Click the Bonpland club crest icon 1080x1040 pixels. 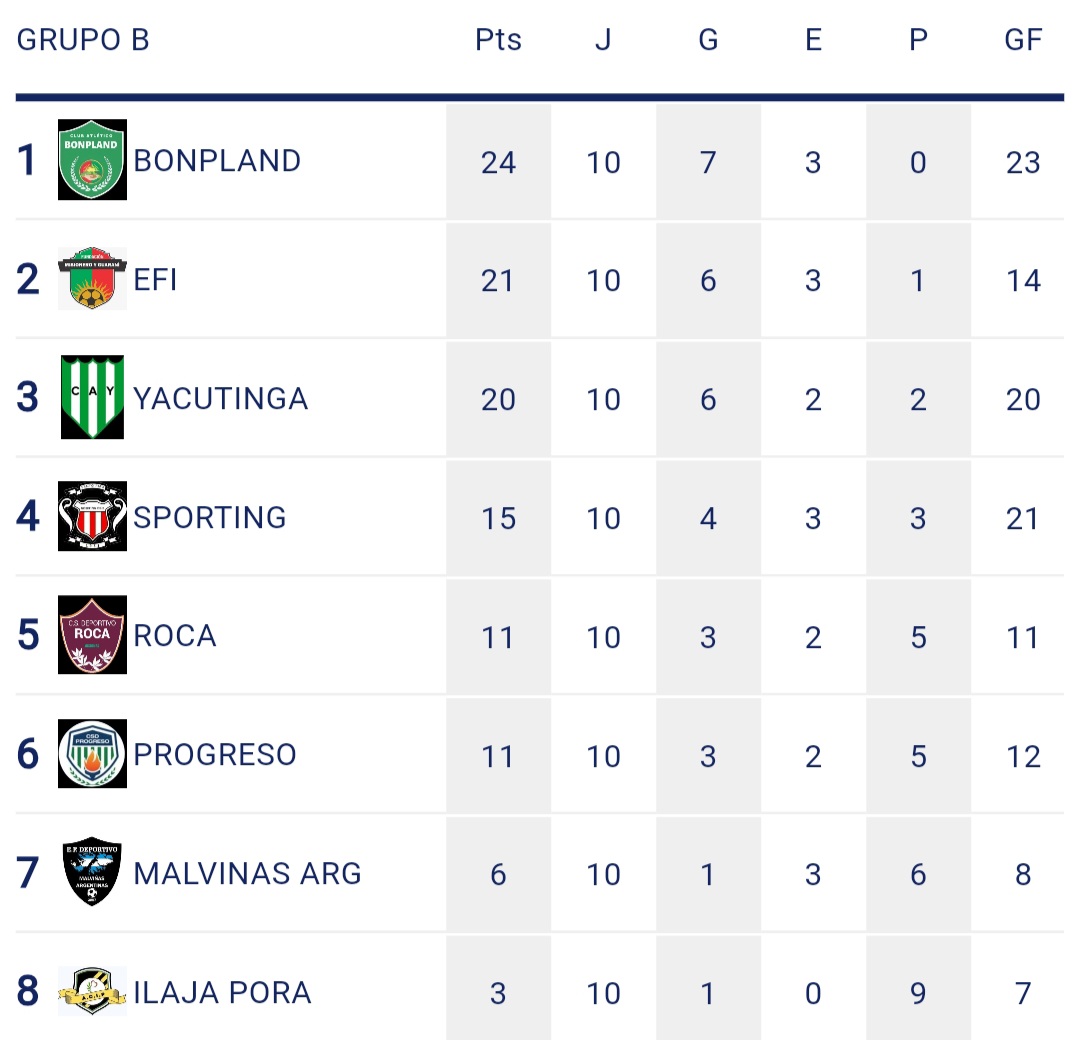click(92, 160)
